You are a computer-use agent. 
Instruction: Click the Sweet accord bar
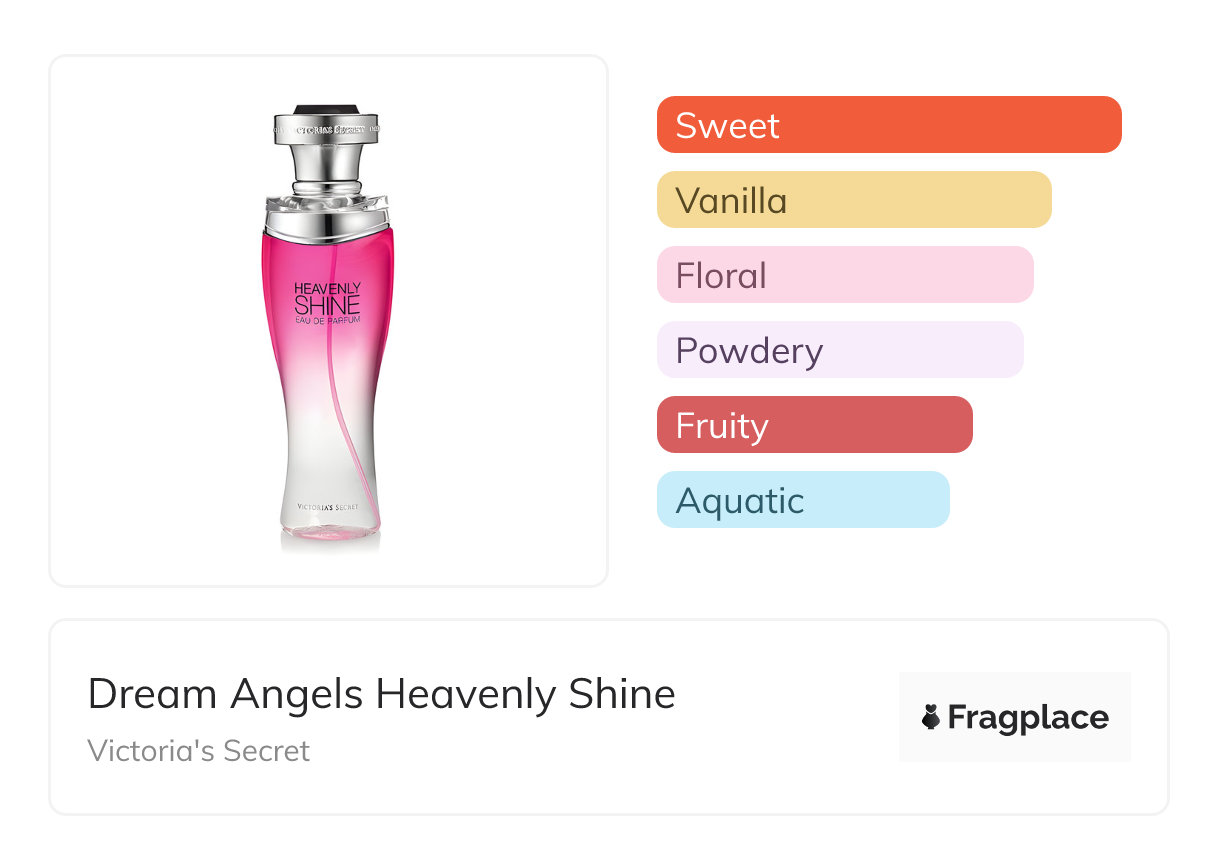click(888, 125)
